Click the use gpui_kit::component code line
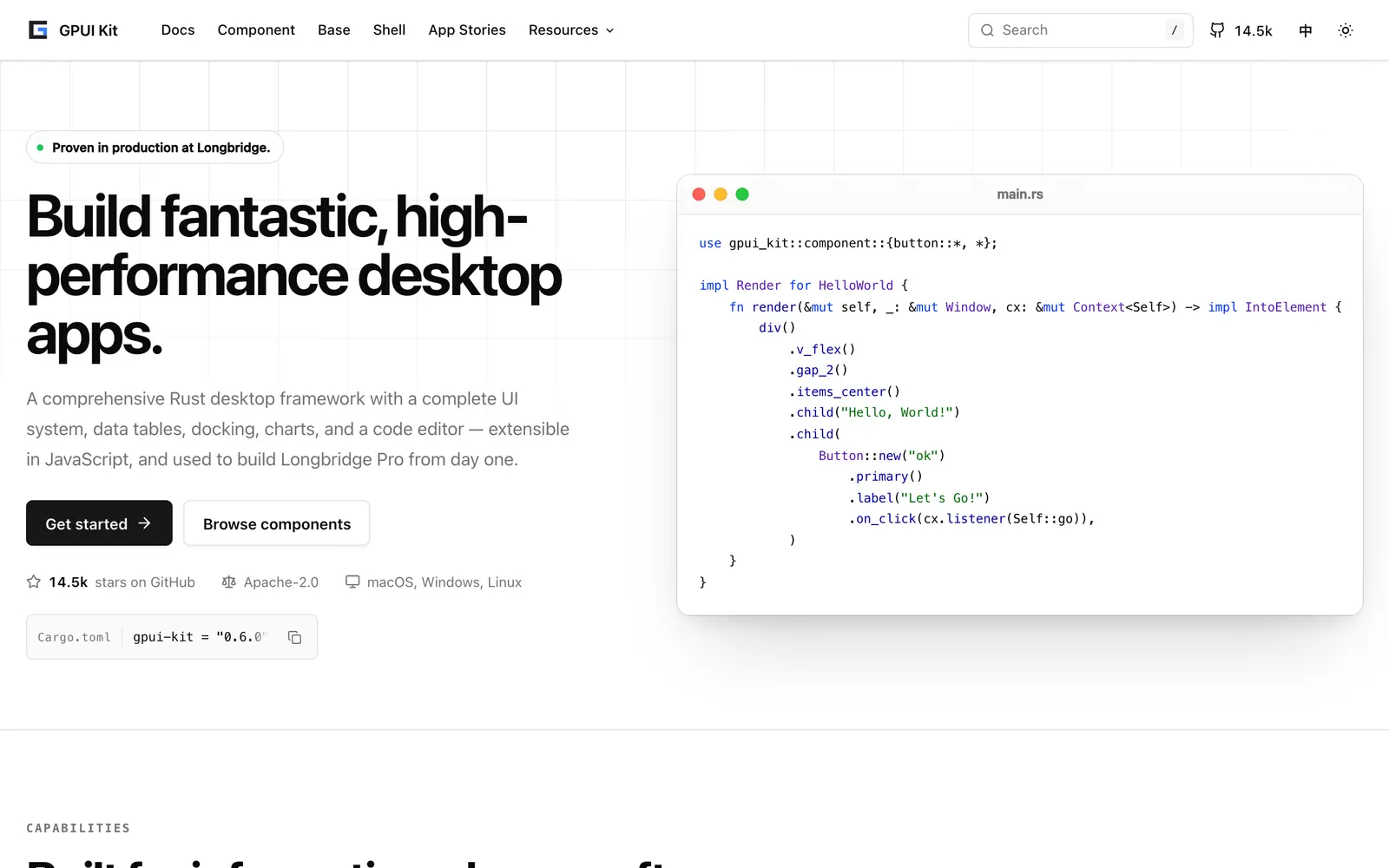Image resolution: width=1389 pixels, height=868 pixels. 848,243
